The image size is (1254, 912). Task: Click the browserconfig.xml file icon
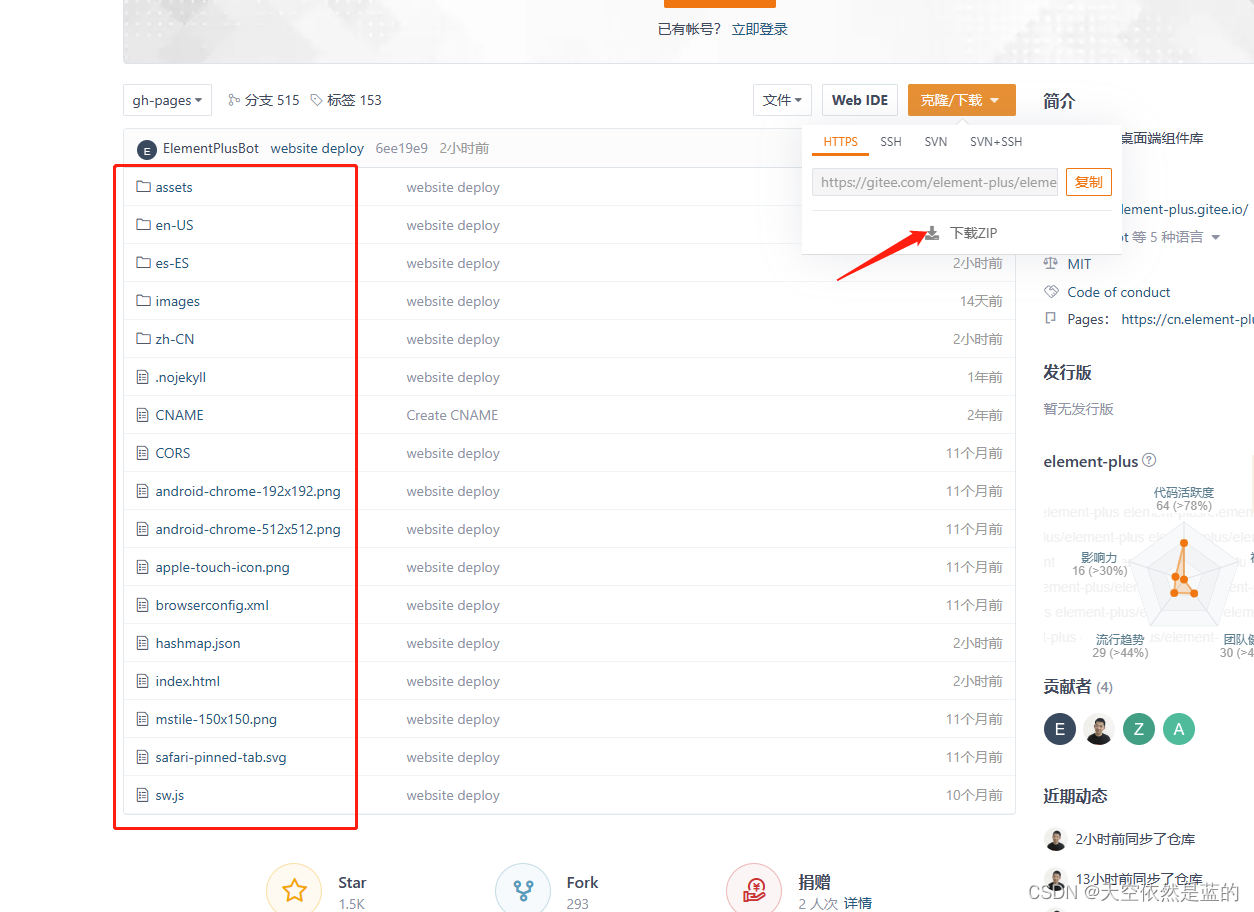143,605
